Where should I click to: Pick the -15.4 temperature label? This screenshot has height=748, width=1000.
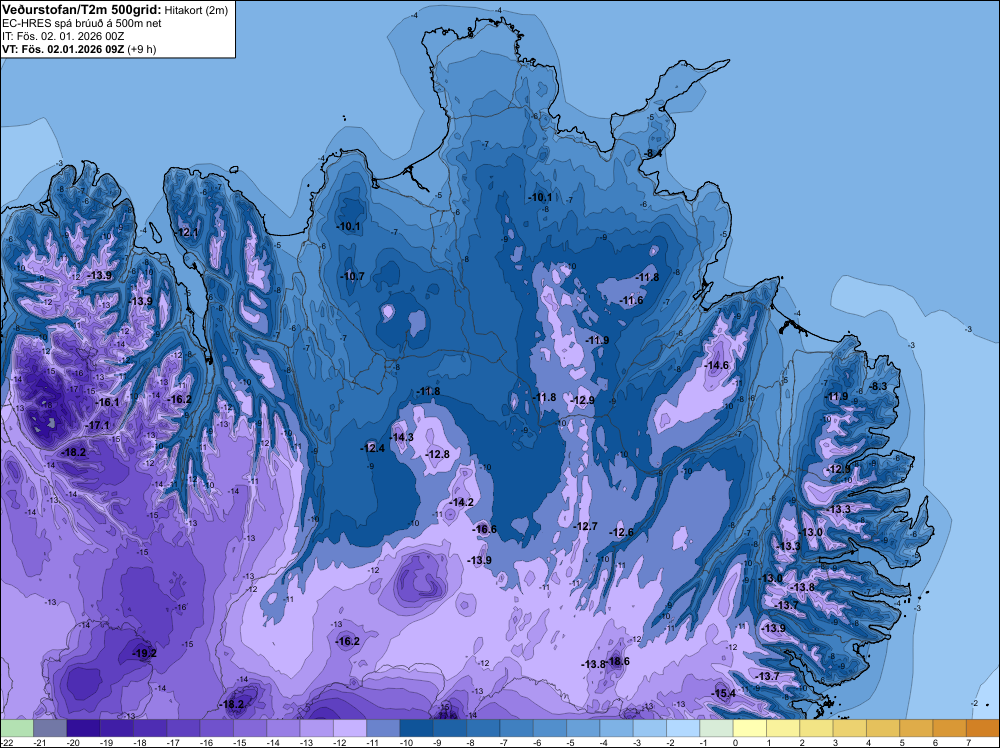click(724, 693)
